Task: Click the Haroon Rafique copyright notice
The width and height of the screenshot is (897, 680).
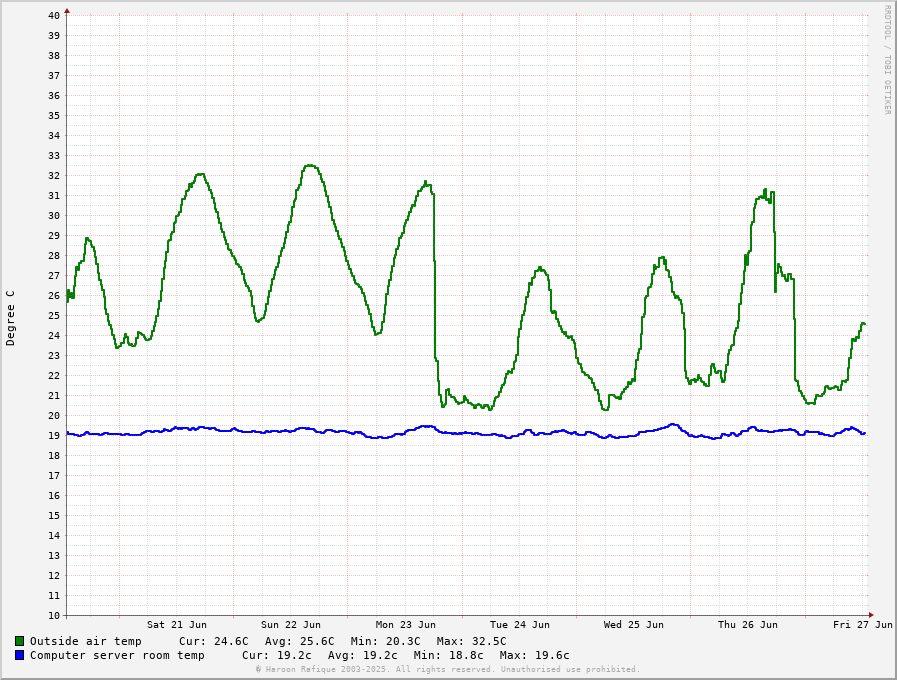Action: tap(447, 669)
